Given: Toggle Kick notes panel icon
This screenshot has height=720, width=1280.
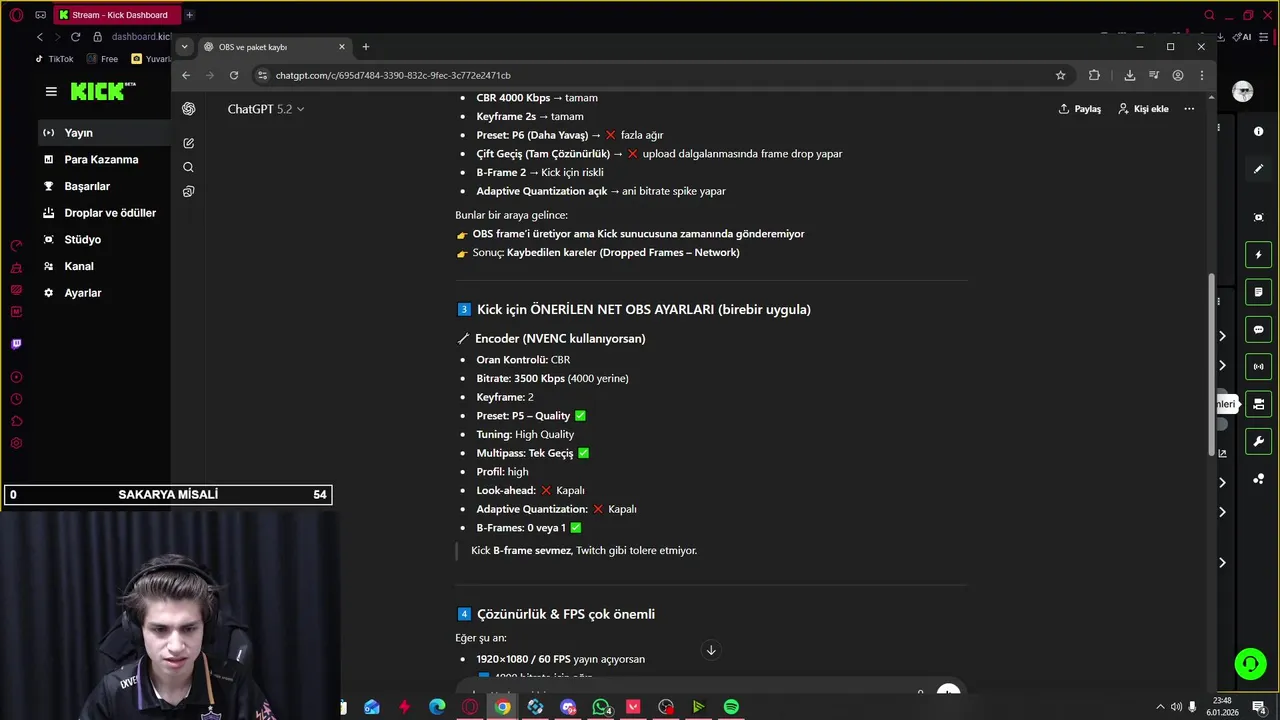Looking at the screenshot, I should point(1259,292).
